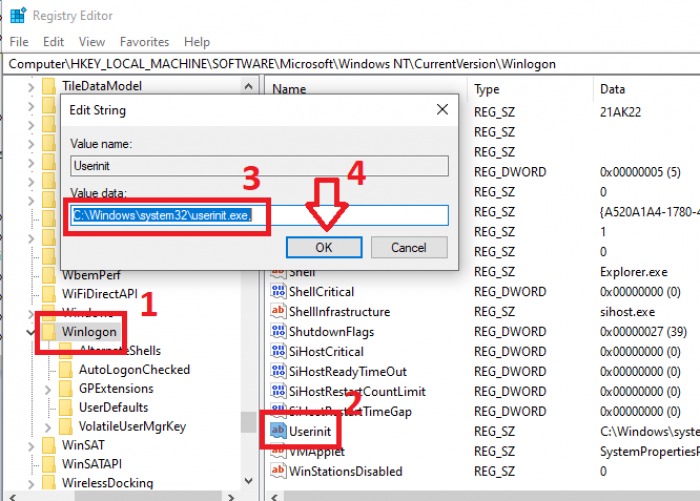
Task: Click the tree horizontal scroll right arrow
Action: point(231,497)
